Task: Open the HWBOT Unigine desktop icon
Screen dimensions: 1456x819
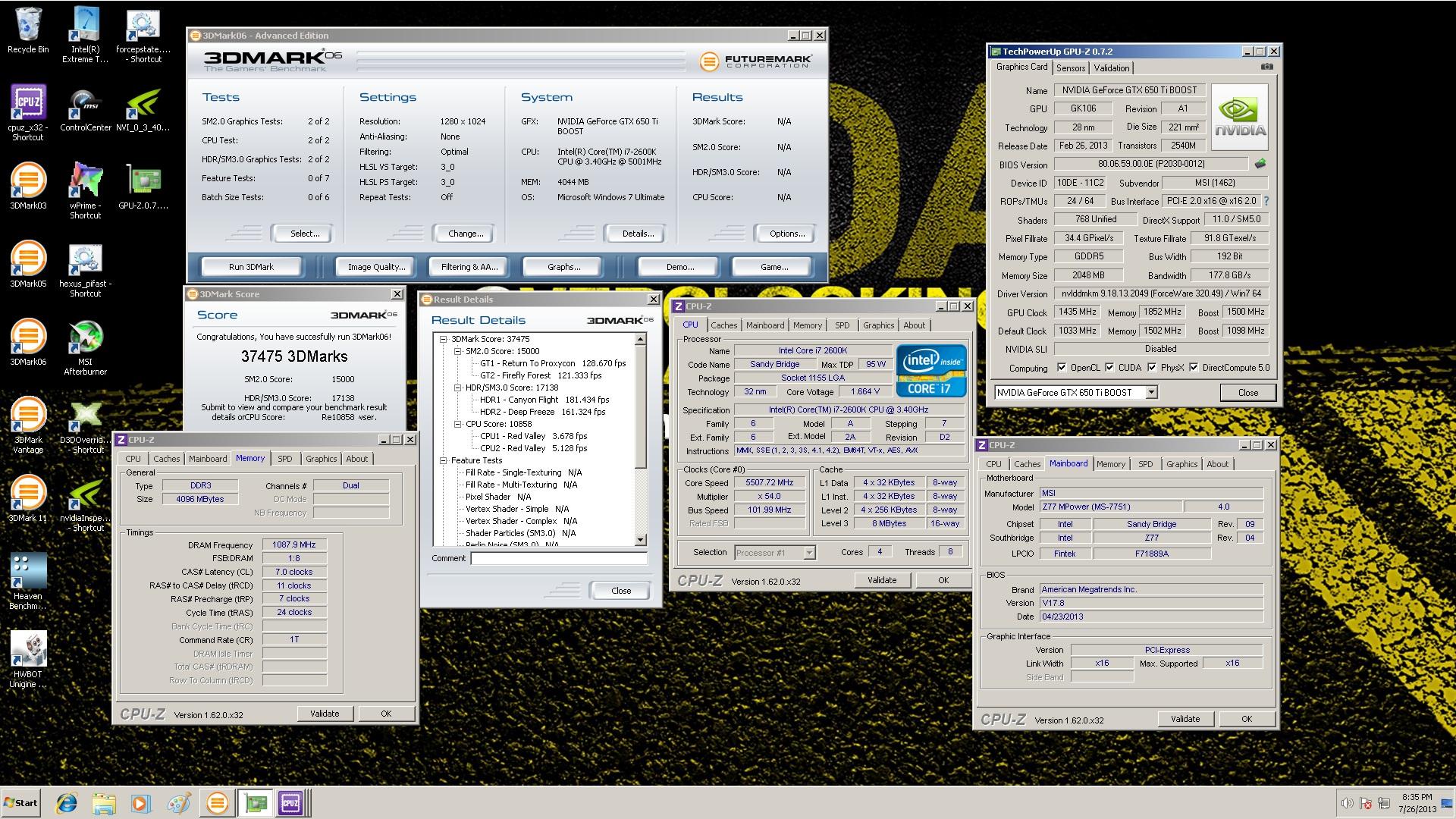Action: [x=28, y=661]
